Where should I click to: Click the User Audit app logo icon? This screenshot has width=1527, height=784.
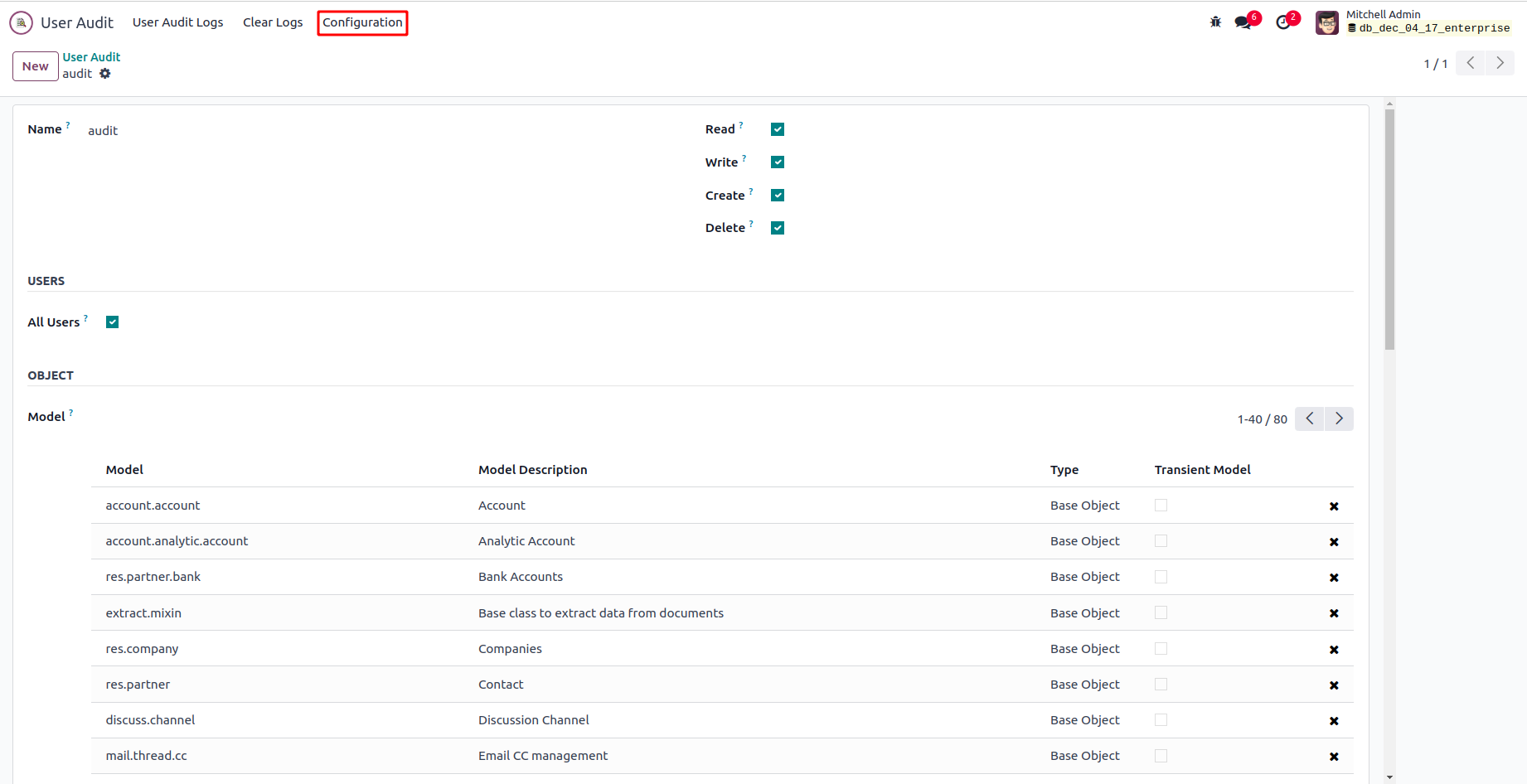21,22
